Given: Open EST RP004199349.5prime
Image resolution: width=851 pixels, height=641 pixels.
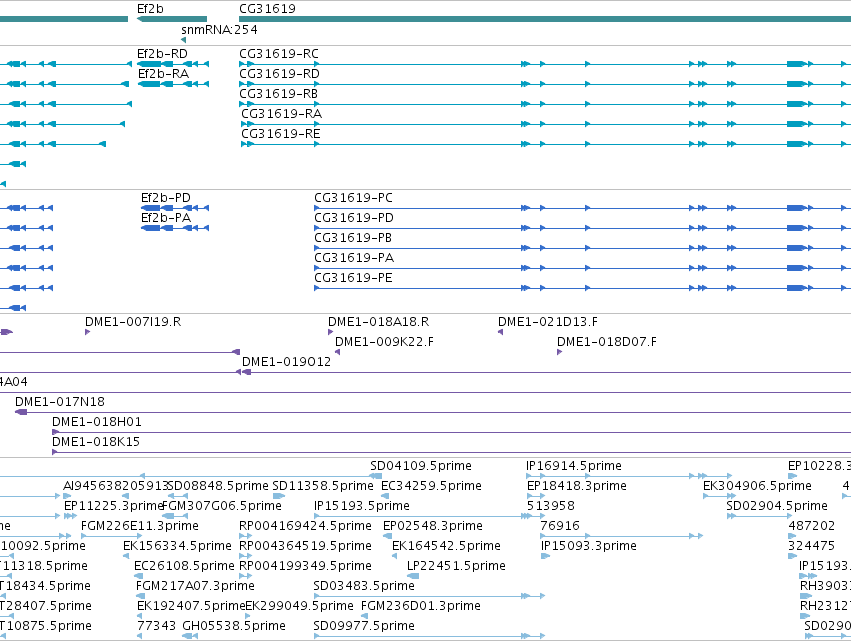Looking at the screenshot, I should [x=306, y=567].
